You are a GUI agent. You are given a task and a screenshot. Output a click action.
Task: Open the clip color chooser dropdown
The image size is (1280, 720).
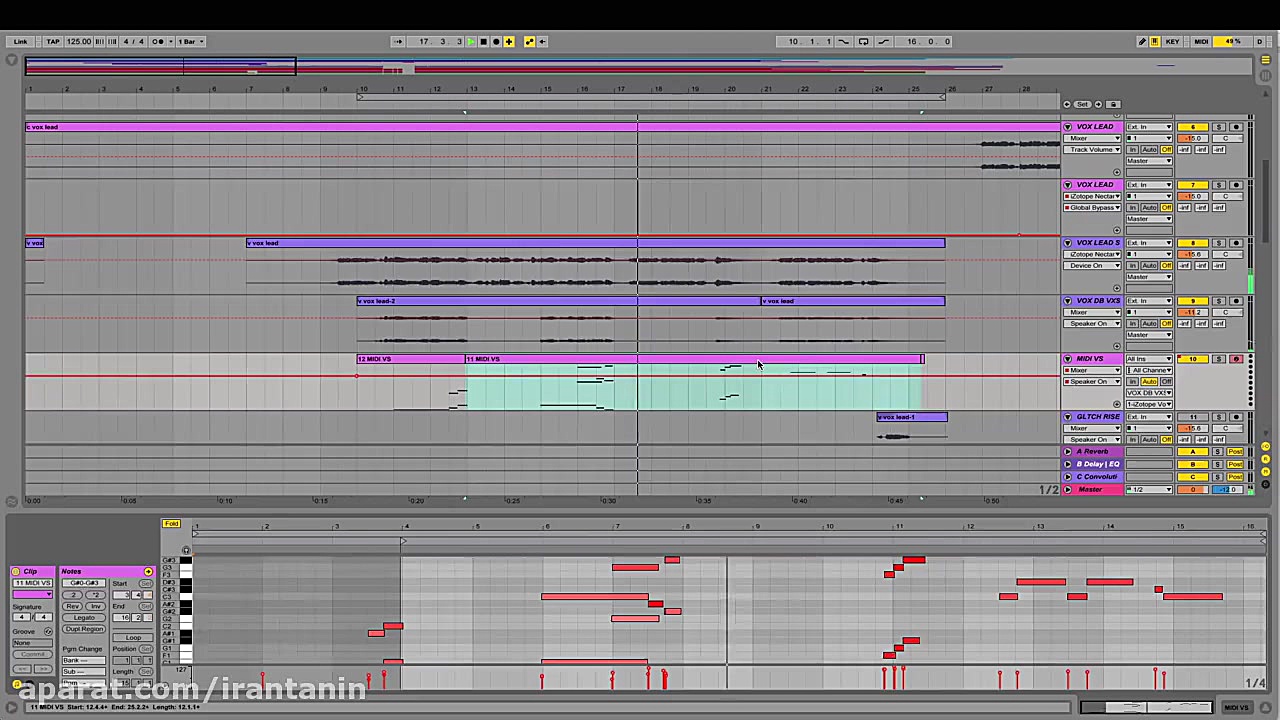coord(33,594)
